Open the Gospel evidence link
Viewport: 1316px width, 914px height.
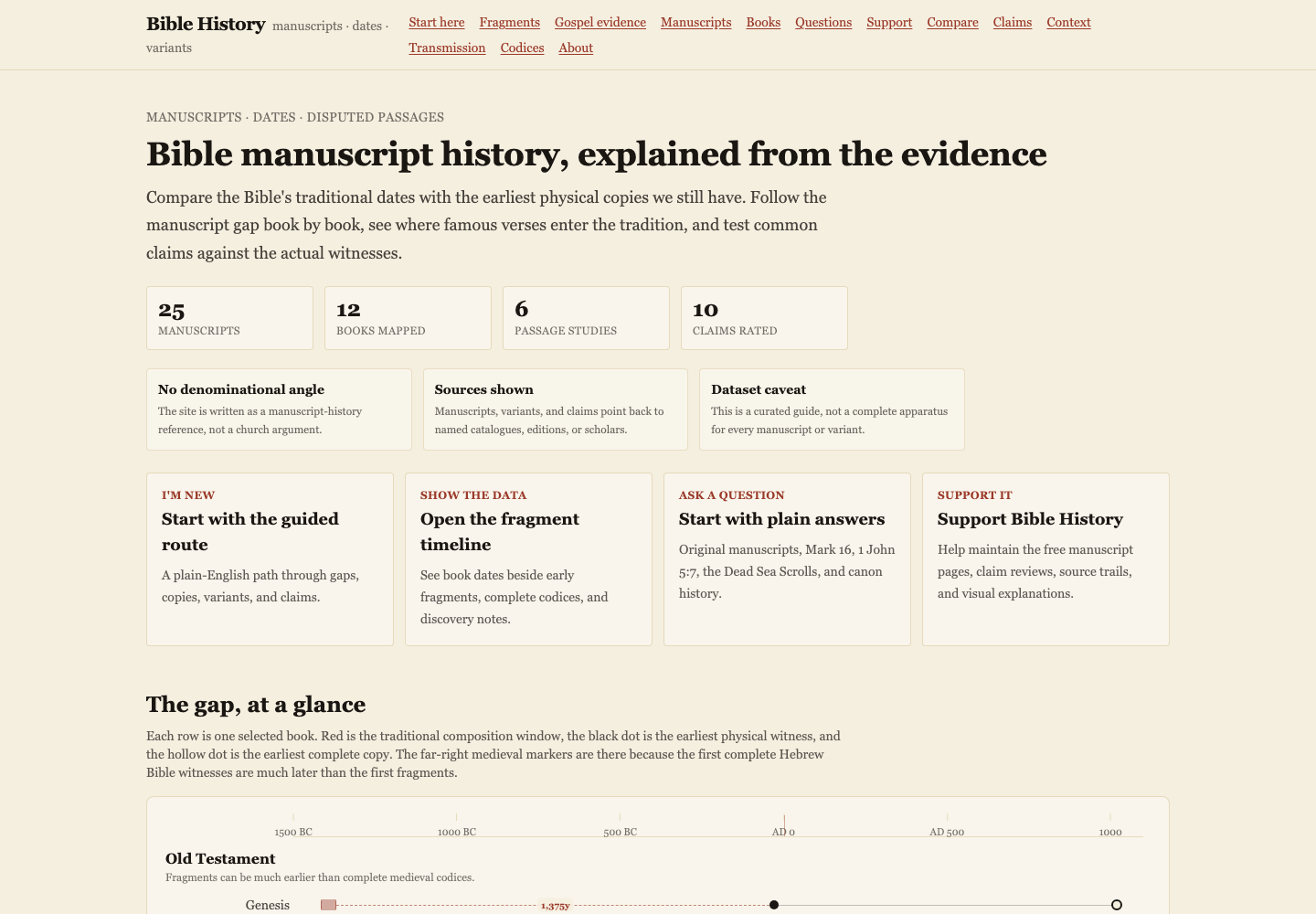tap(600, 22)
